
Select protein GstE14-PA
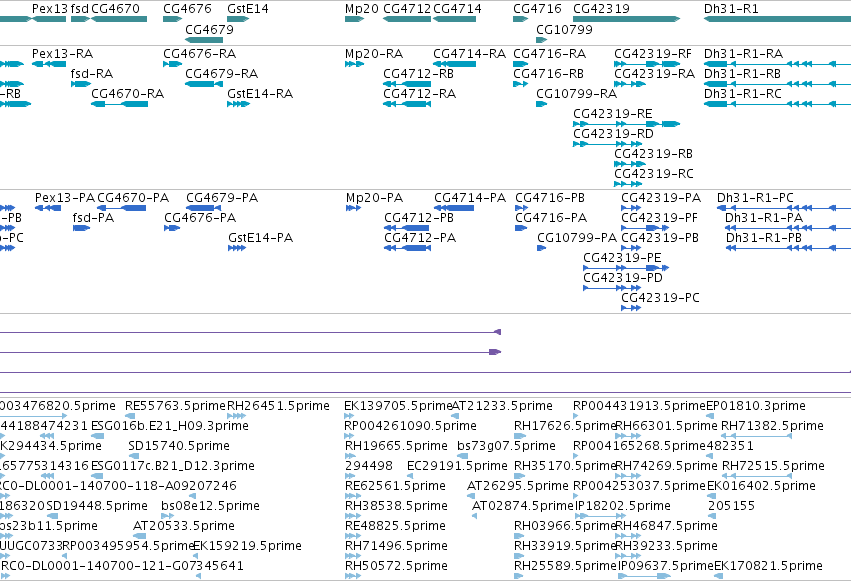point(237,248)
